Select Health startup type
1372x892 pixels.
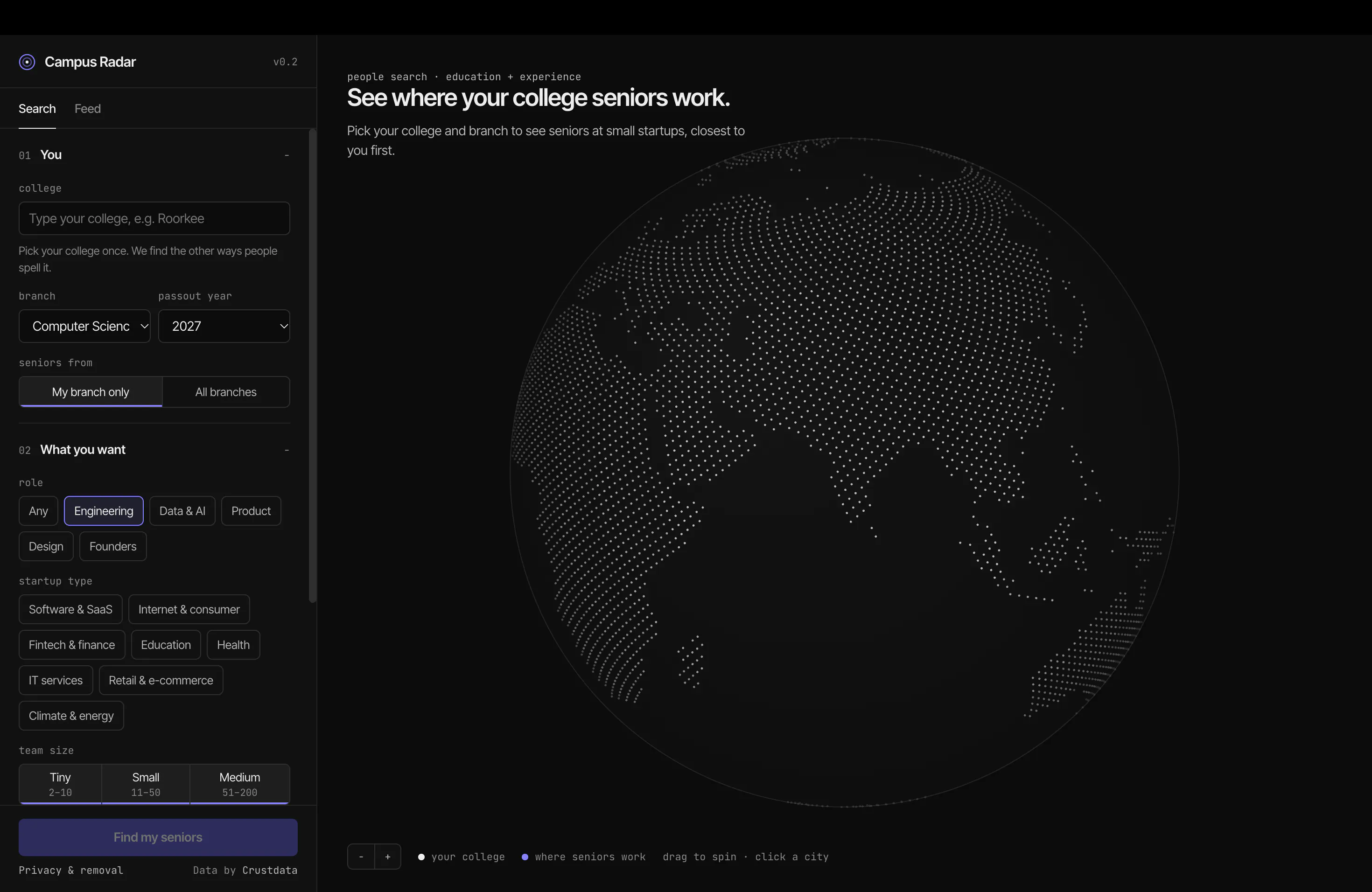pos(233,645)
